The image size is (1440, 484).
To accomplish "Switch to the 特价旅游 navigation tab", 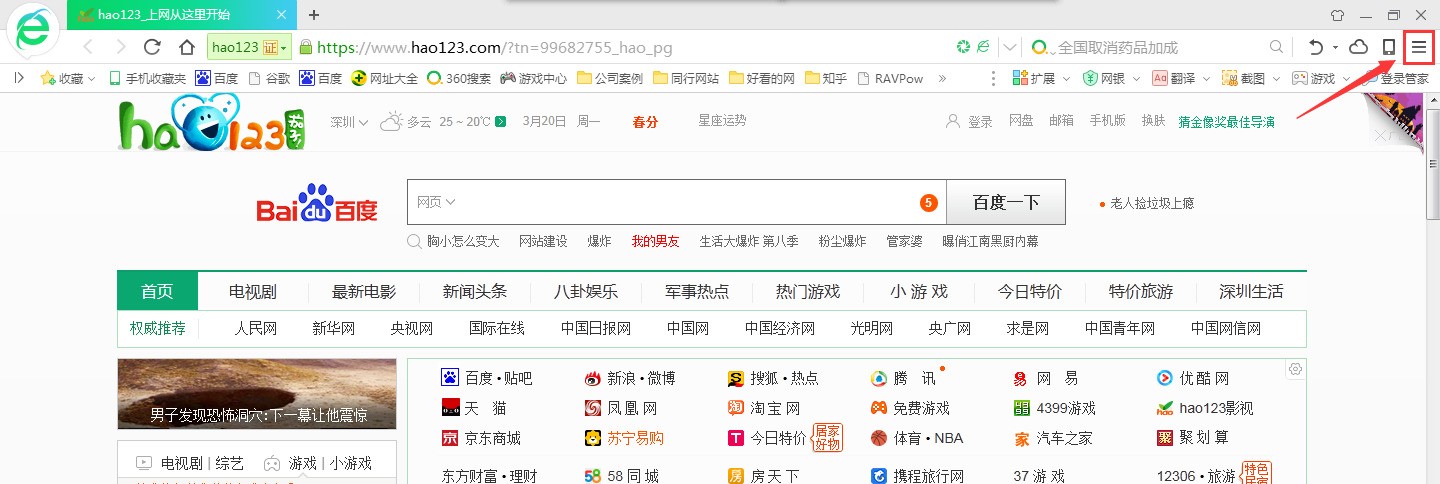I will (x=1141, y=292).
